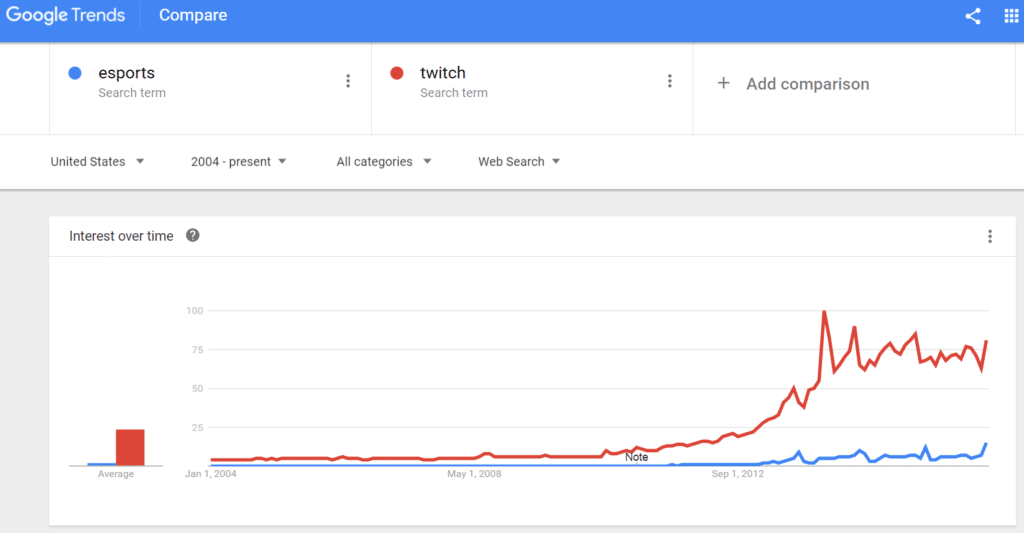Expand the United States region dropdown

(97, 161)
